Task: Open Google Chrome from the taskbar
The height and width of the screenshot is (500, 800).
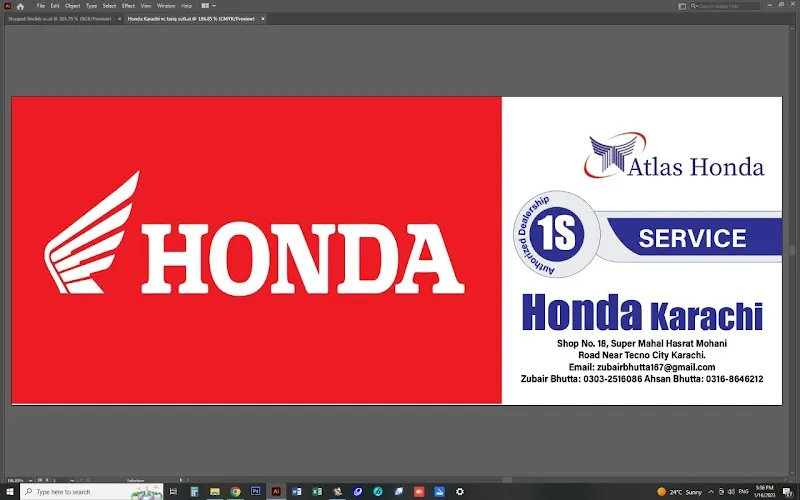Action: coord(235,492)
